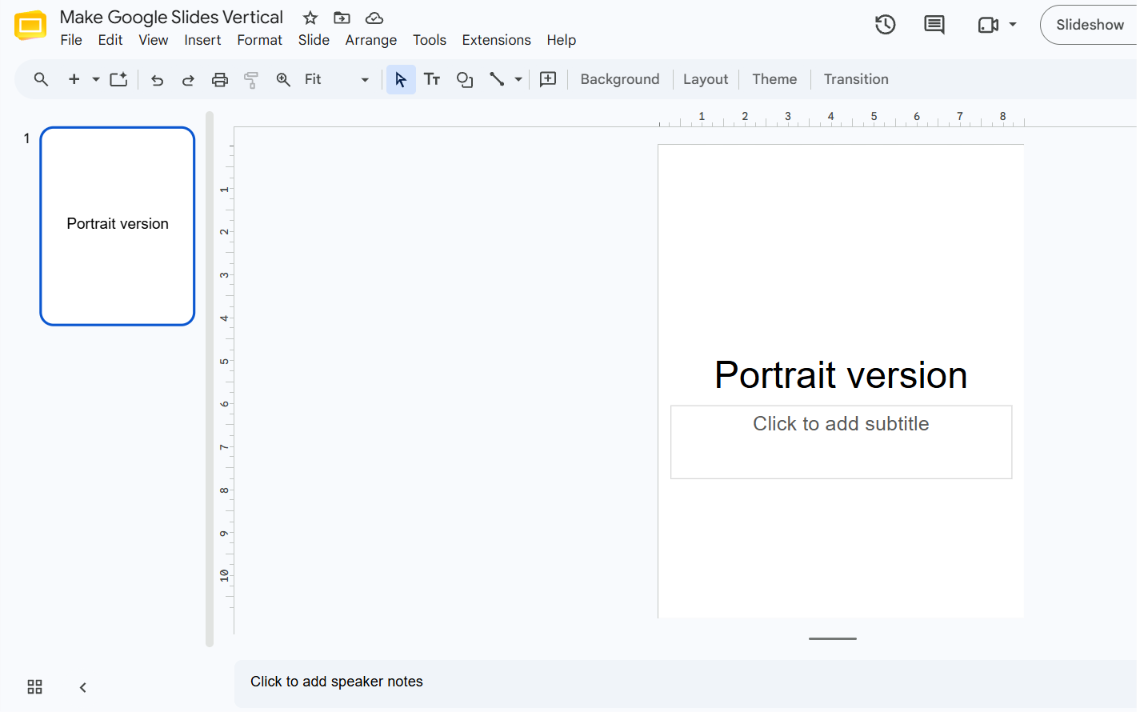Select the zoom tool icon
The image size is (1137, 712).
[x=284, y=80]
